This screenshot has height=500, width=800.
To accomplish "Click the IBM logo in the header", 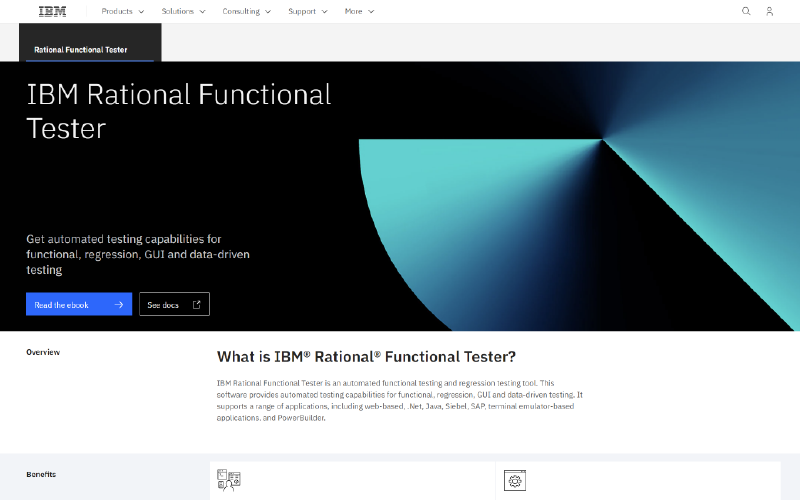I will (x=53, y=11).
